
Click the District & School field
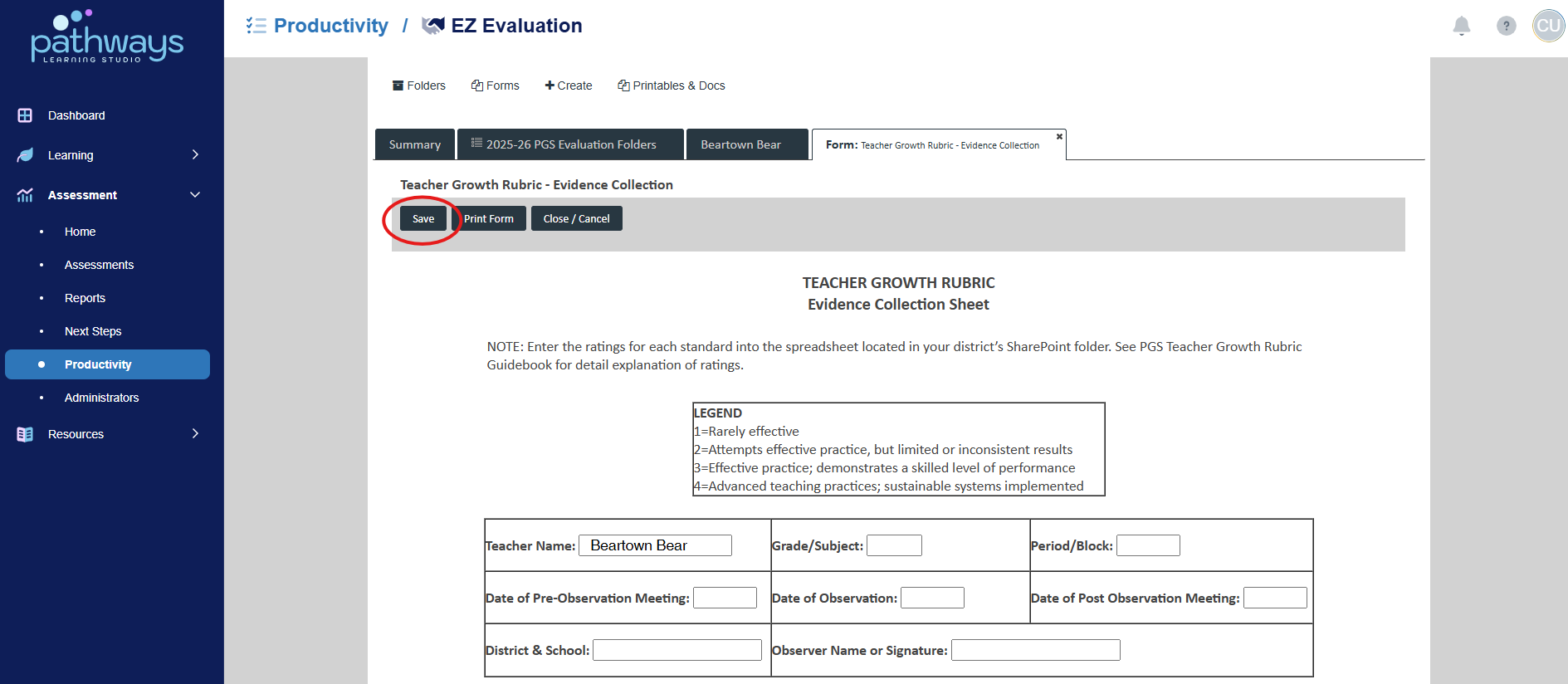point(677,650)
